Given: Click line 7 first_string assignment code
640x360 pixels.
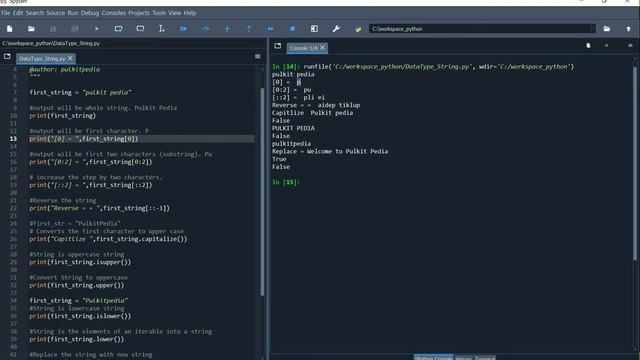Looking at the screenshot, I should (x=80, y=93).
